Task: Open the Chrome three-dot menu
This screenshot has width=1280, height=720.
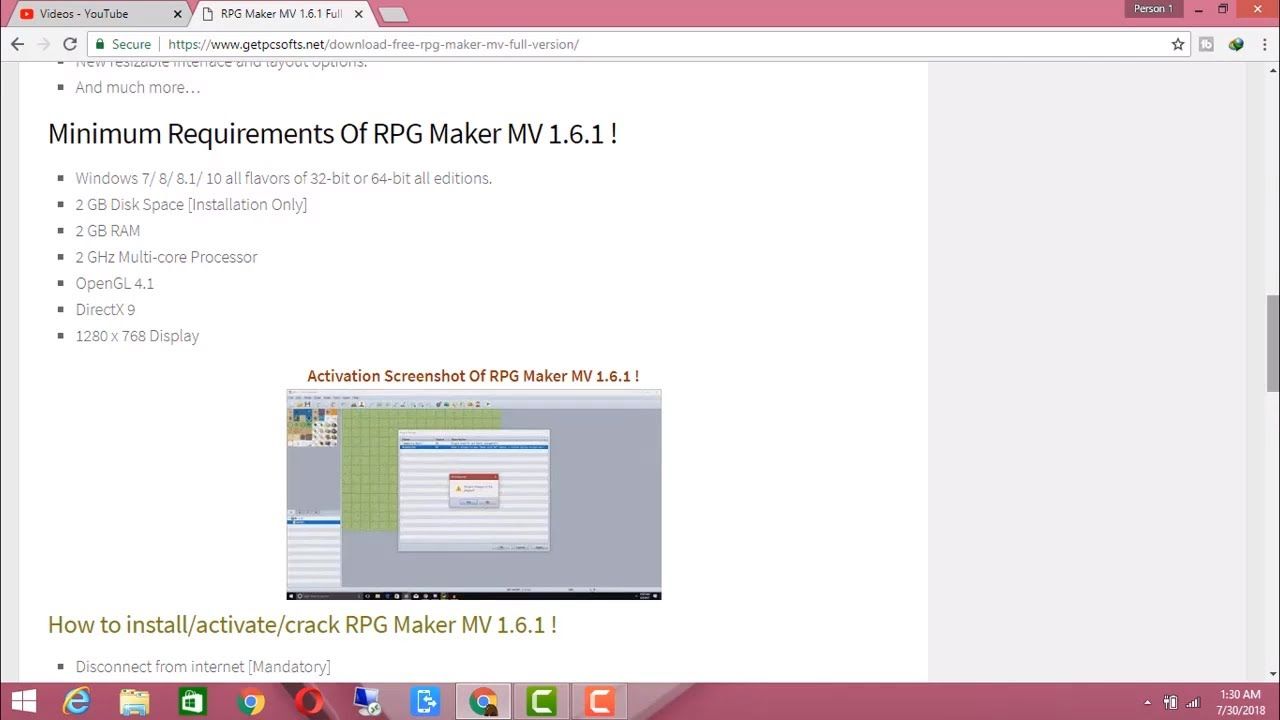Action: (x=1264, y=44)
